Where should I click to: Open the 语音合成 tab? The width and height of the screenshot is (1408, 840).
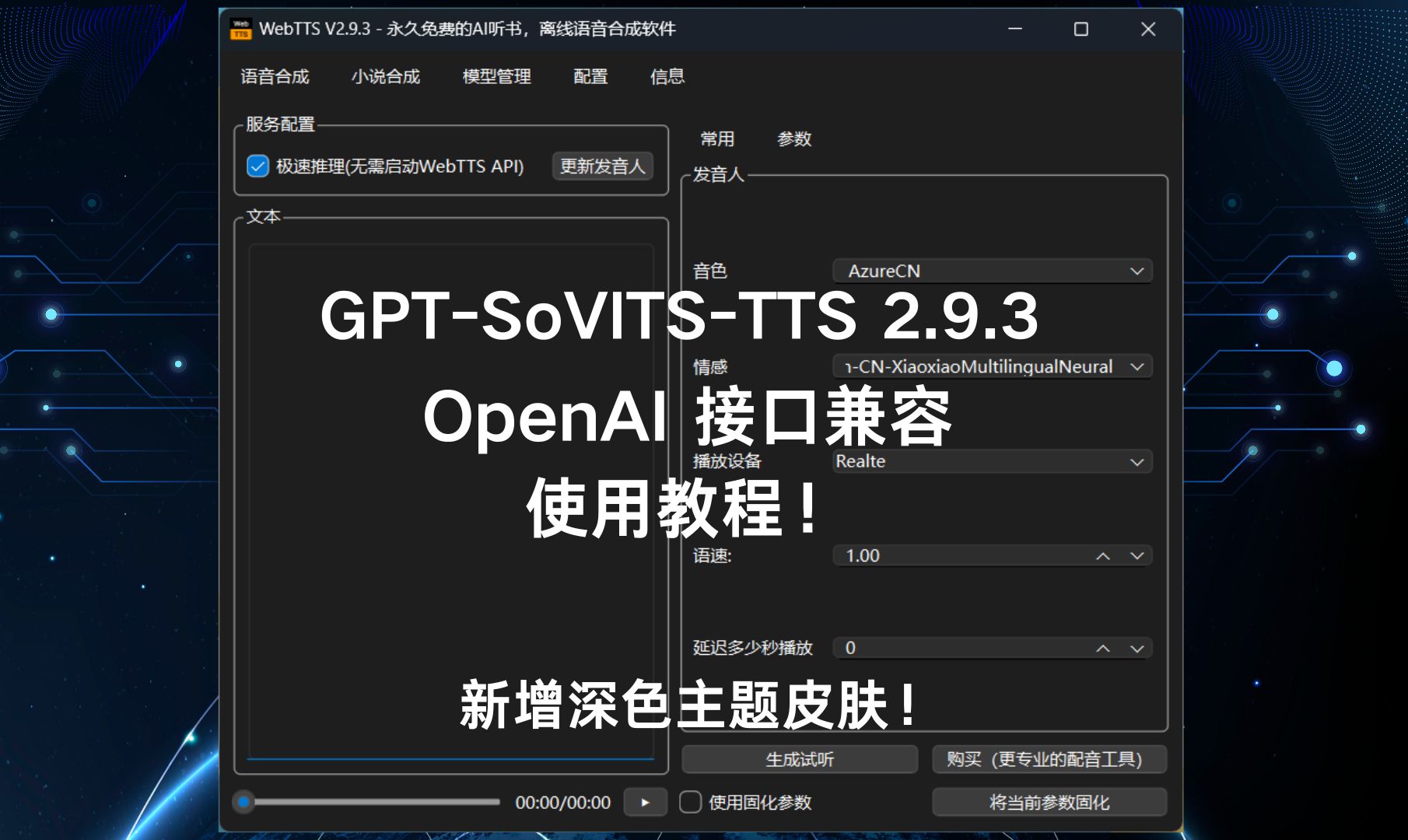(x=275, y=76)
